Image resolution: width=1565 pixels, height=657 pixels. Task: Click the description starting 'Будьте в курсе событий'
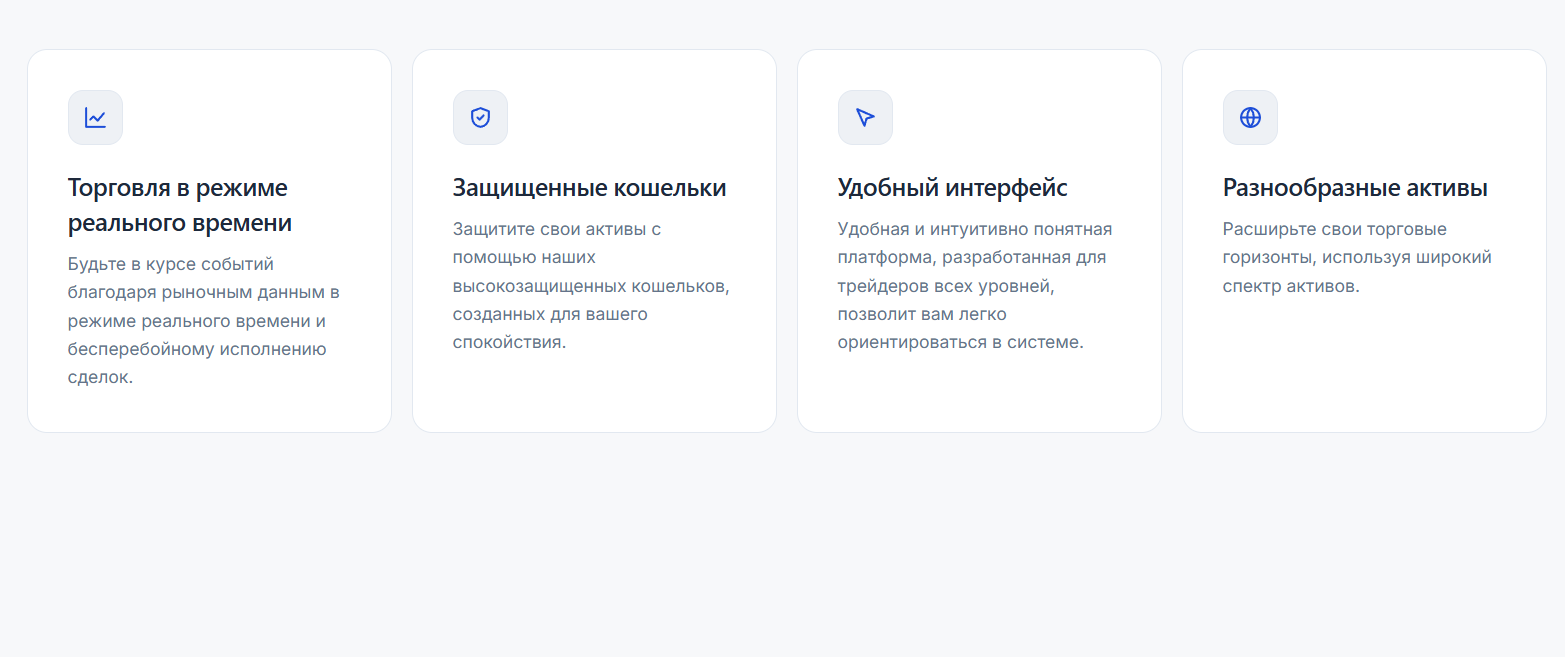point(204,321)
